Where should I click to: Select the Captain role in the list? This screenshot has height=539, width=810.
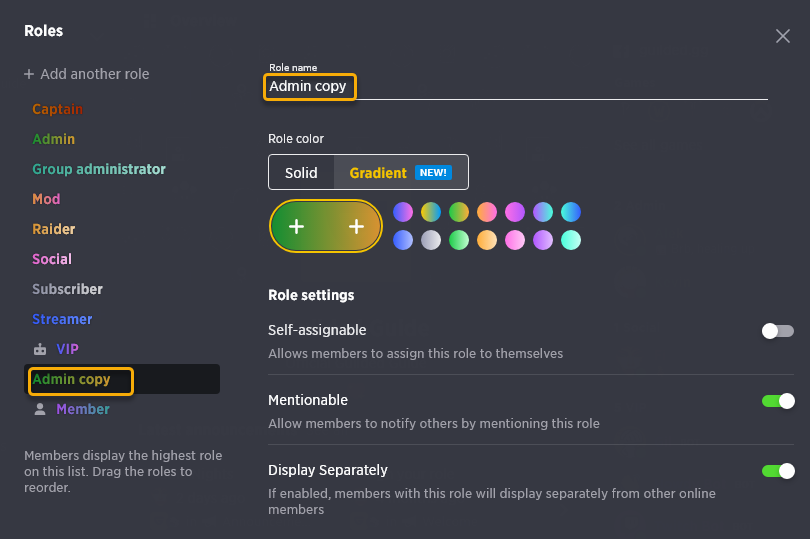pyautogui.click(x=57, y=109)
